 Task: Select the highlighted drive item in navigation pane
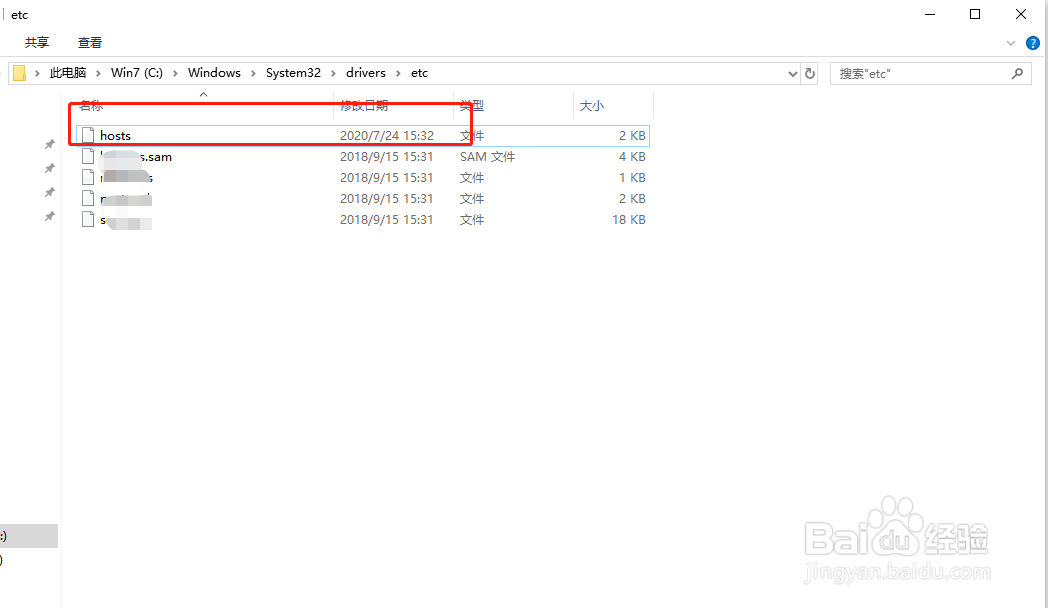pyautogui.click(x=29, y=536)
